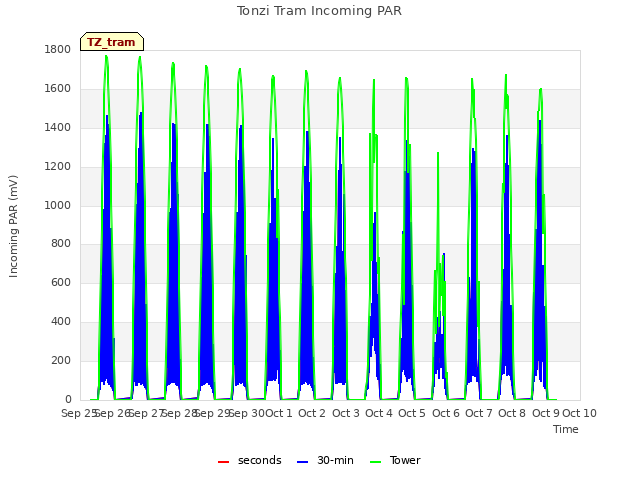Click the 600 y-axis tick value
The width and height of the screenshot is (640, 480).
[61, 282]
